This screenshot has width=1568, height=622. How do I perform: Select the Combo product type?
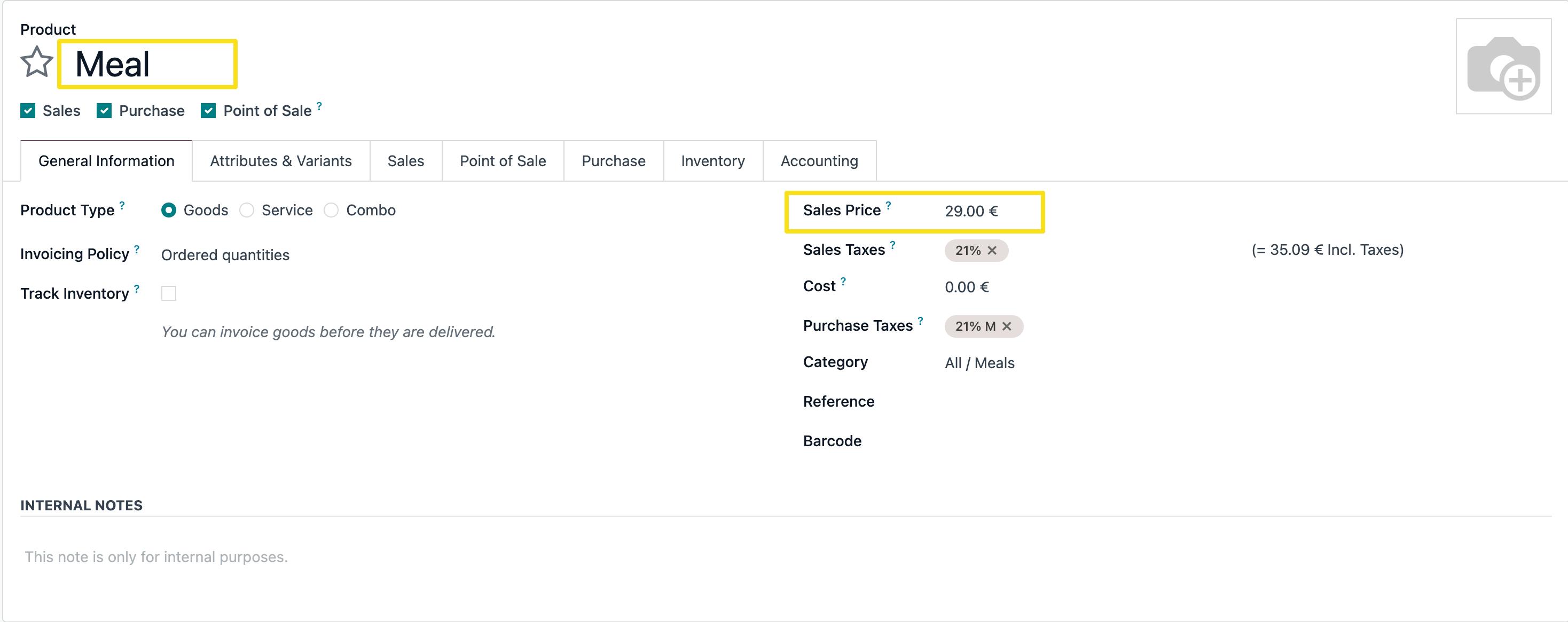tap(331, 210)
